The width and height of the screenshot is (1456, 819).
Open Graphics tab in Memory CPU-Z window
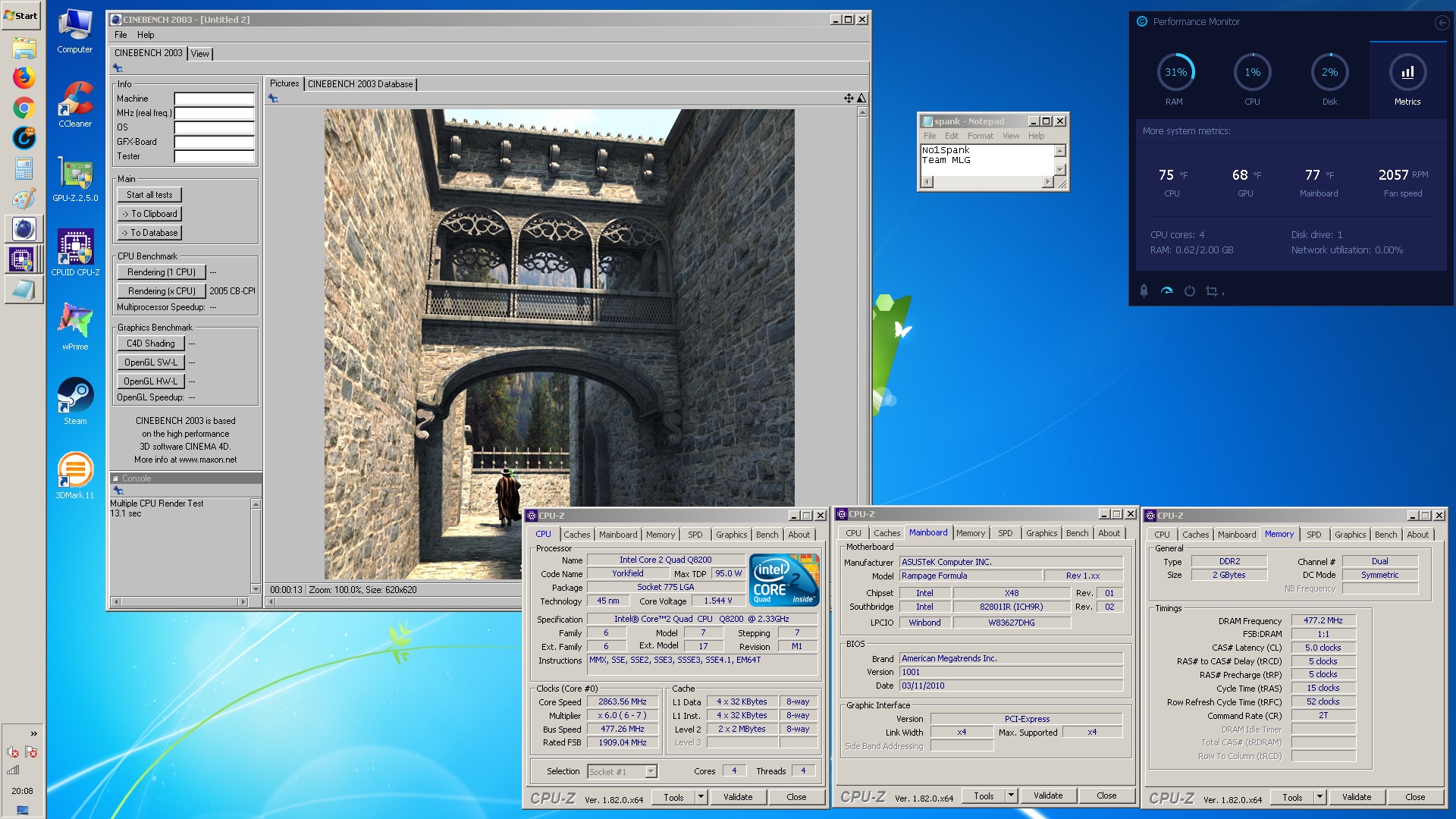pyautogui.click(x=1350, y=535)
